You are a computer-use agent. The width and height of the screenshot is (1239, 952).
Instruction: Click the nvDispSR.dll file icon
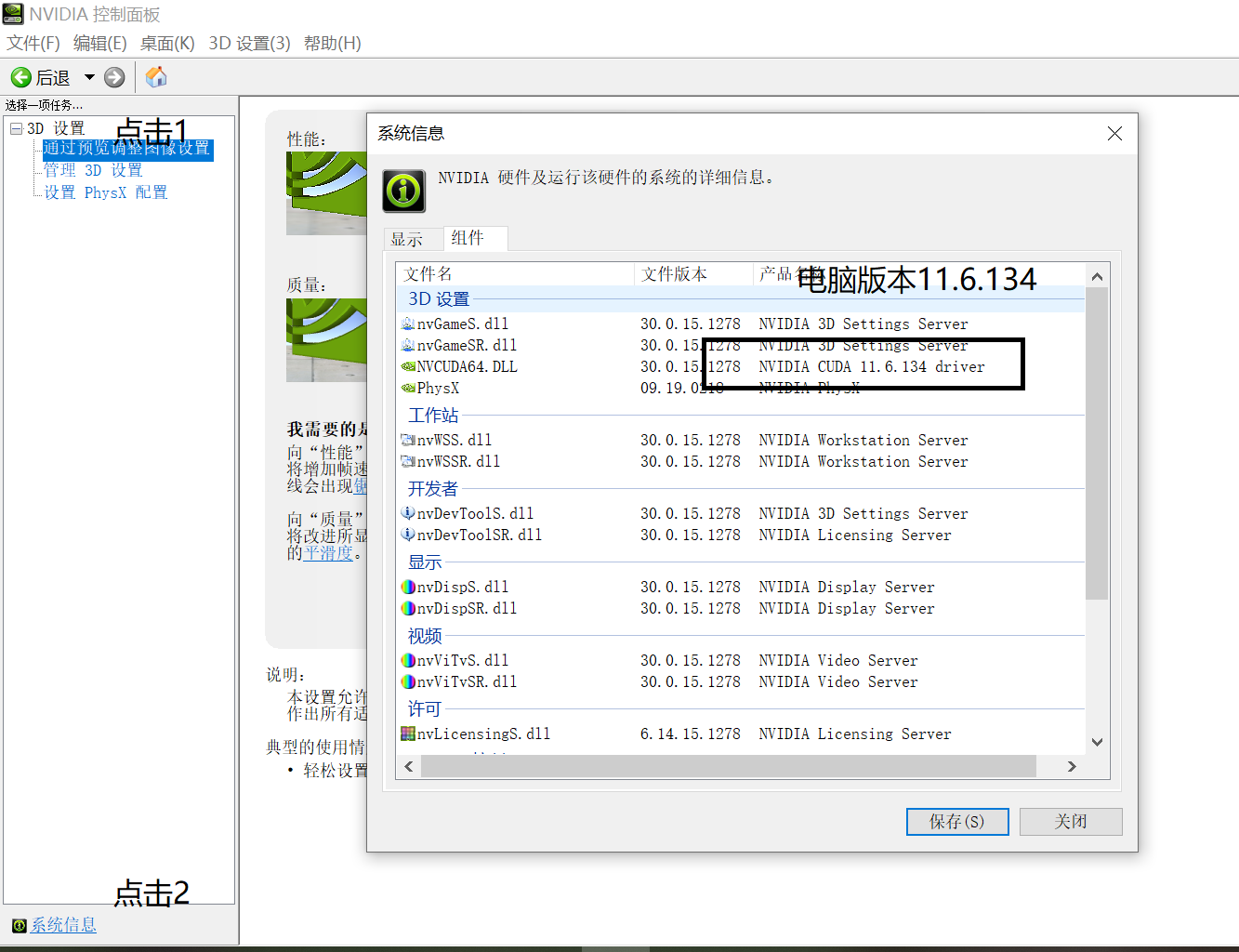click(x=408, y=608)
